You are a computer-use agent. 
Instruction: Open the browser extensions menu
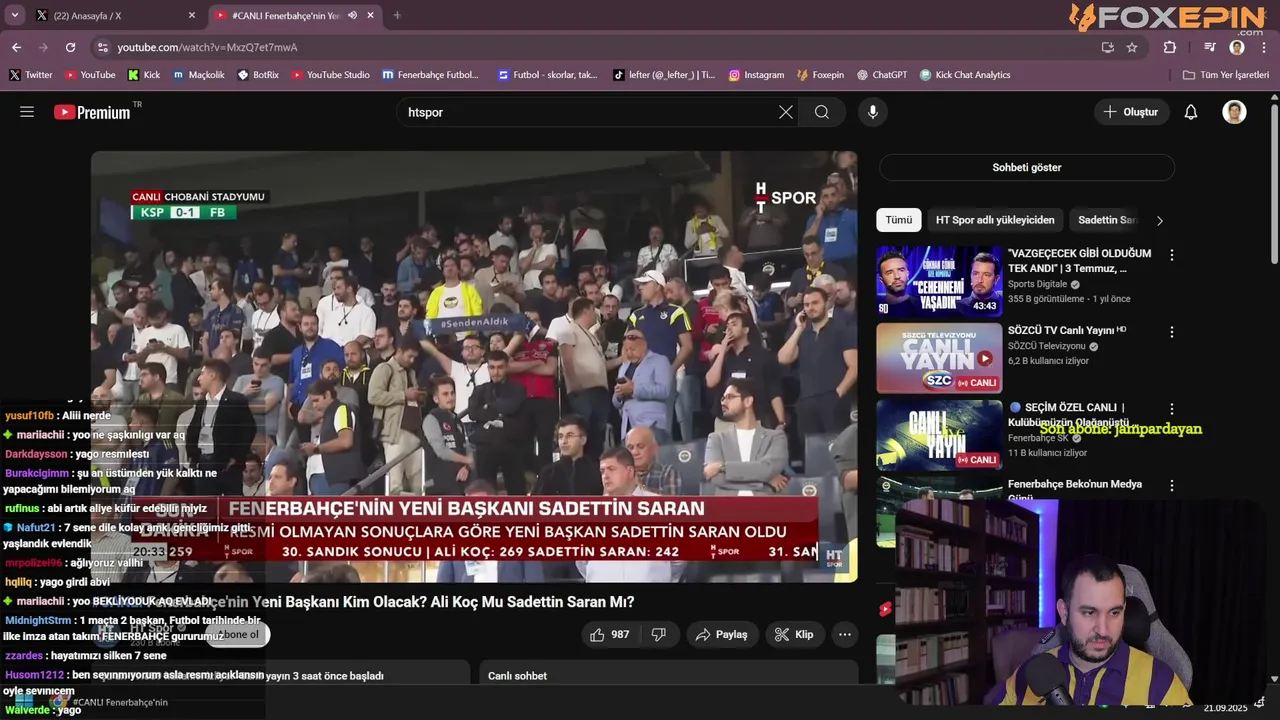coord(1170,47)
